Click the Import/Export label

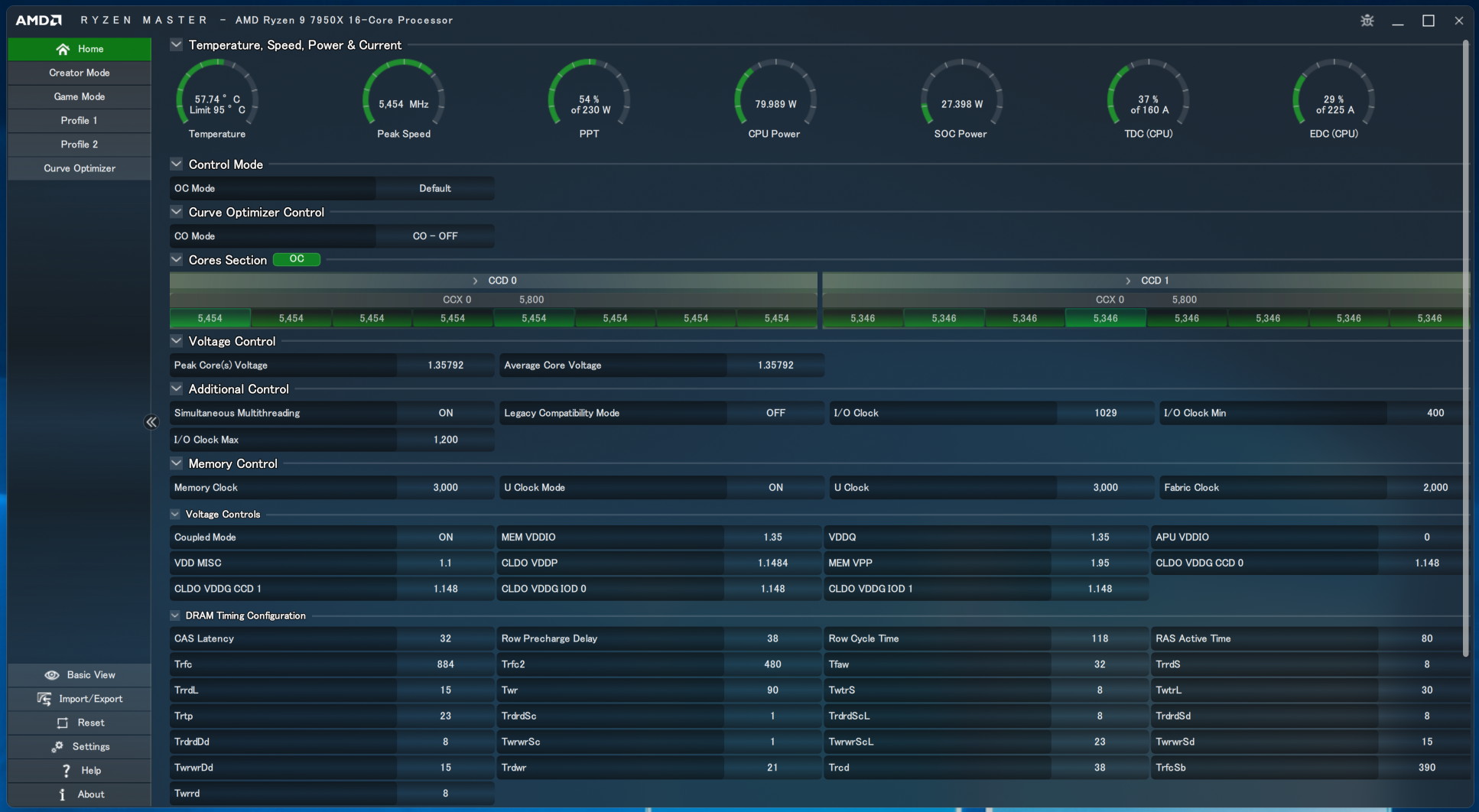[x=91, y=699]
